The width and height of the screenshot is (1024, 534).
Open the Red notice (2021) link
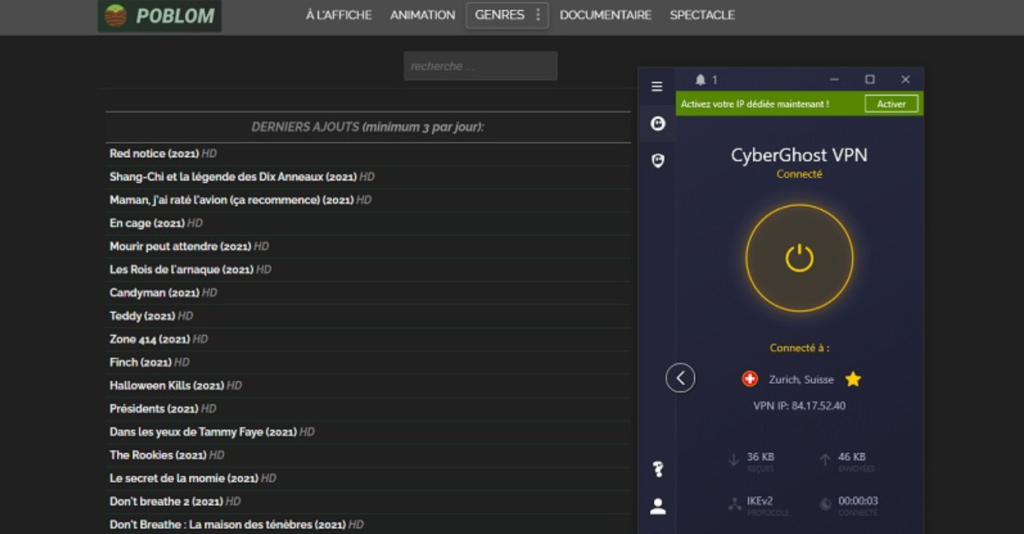[x=154, y=154]
